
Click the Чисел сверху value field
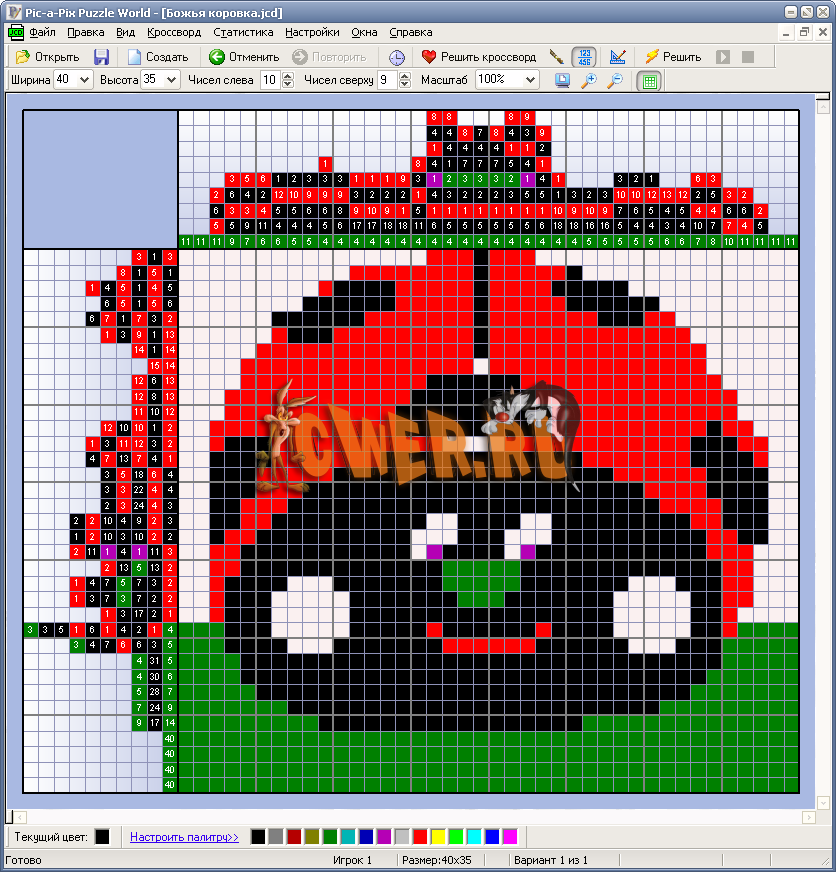pos(388,80)
